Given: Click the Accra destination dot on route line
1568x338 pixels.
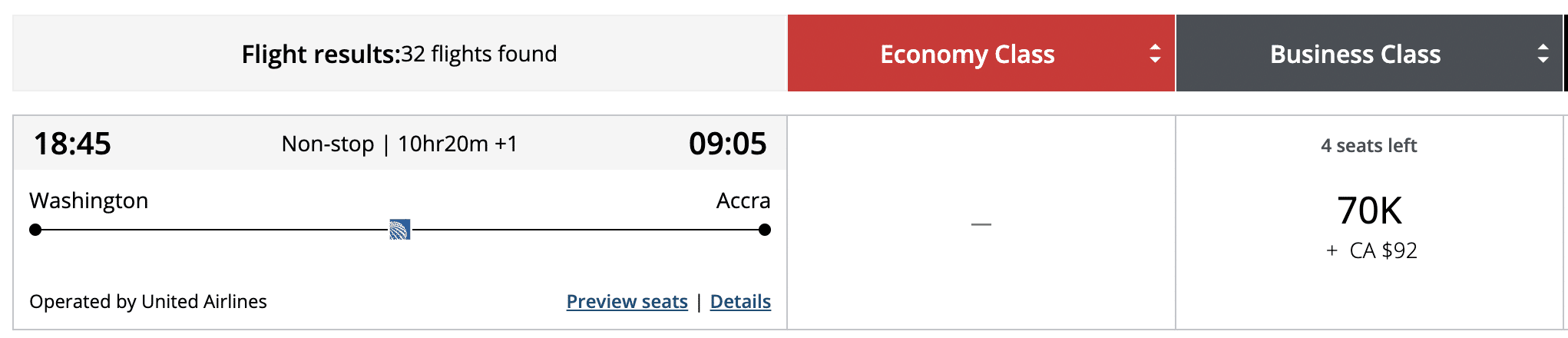Looking at the screenshot, I should click(764, 230).
